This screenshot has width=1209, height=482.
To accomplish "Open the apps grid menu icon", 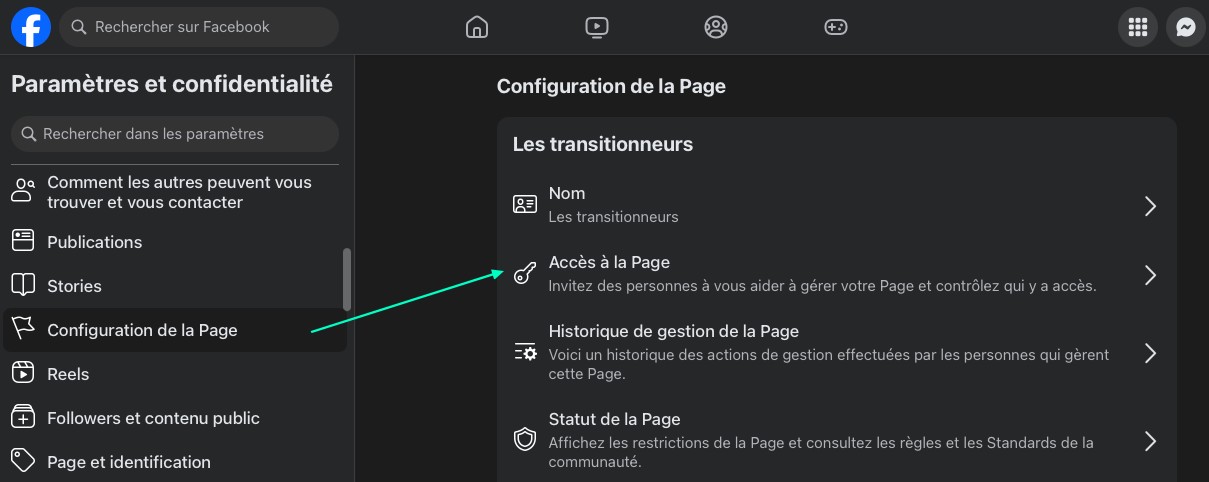I will (1137, 28).
